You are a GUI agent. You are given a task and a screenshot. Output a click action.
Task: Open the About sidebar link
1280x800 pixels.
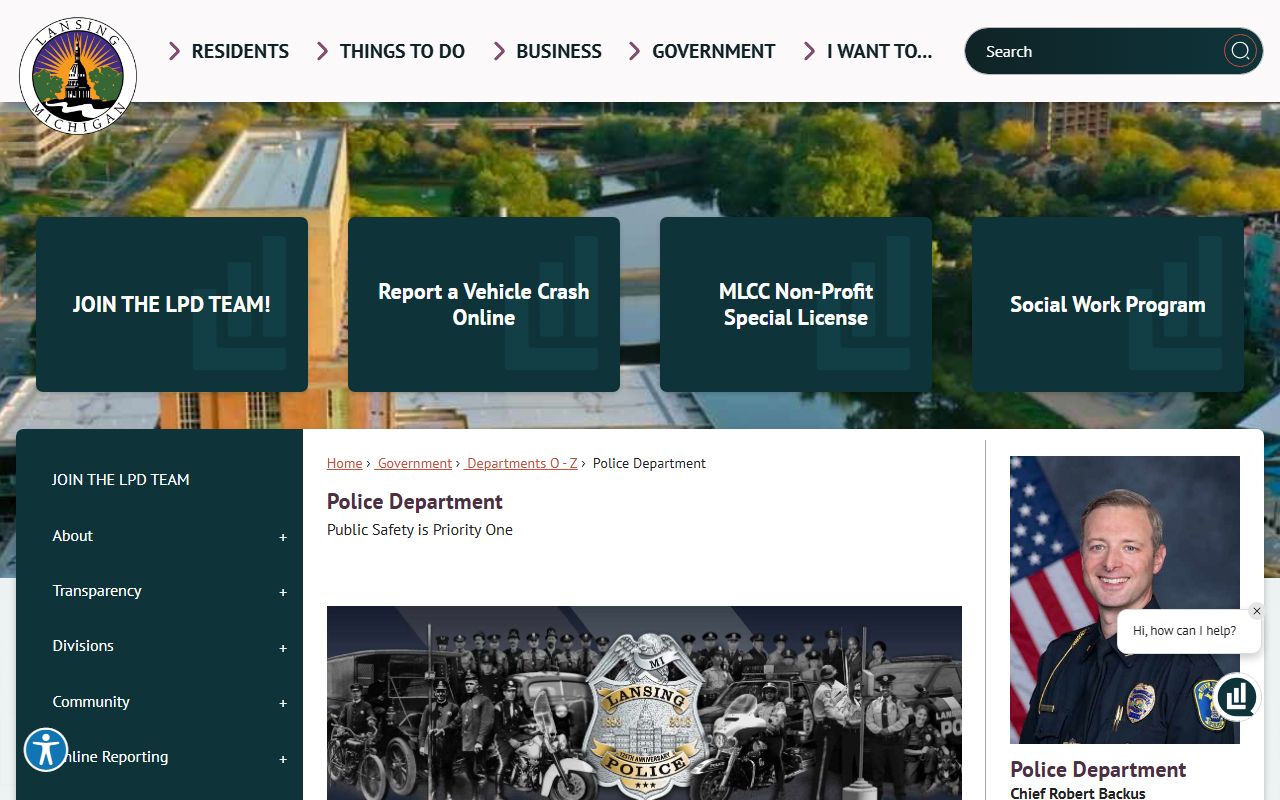point(73,535)
